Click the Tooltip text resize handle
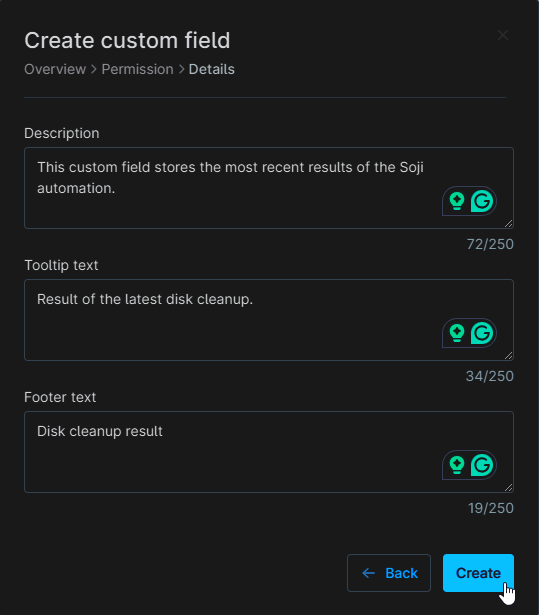539x615 pixels. (x=508, y=356)
